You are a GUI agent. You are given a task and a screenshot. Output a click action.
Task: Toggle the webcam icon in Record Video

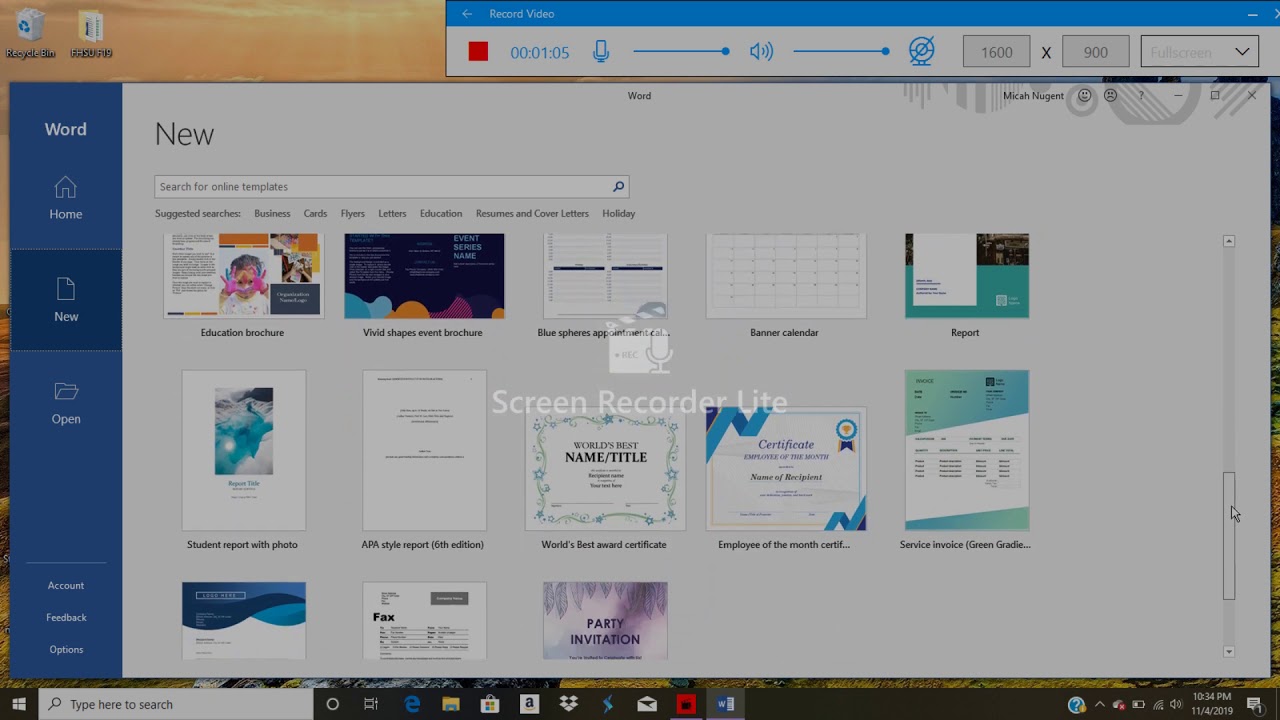pos(921,52)
